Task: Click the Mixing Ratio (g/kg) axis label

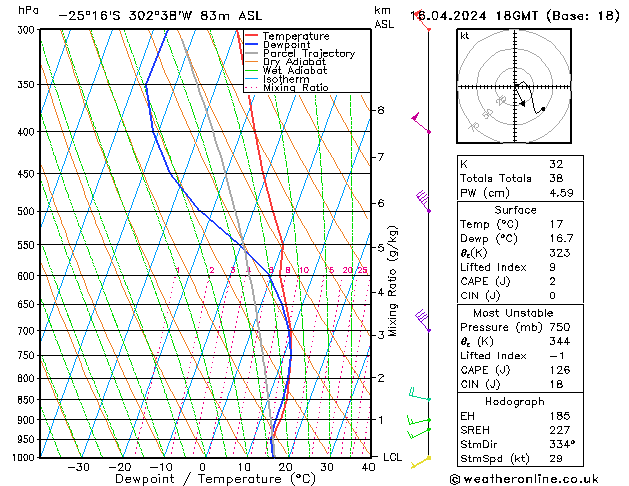Action: coord(393,281)
